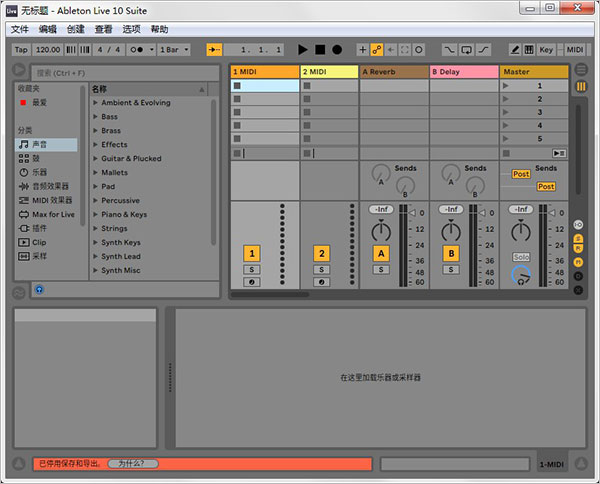Image resolution: width=600 pixels, height=484 pixels.
Task: Click the A Reverb track pan knob
Action: [380, 231]
